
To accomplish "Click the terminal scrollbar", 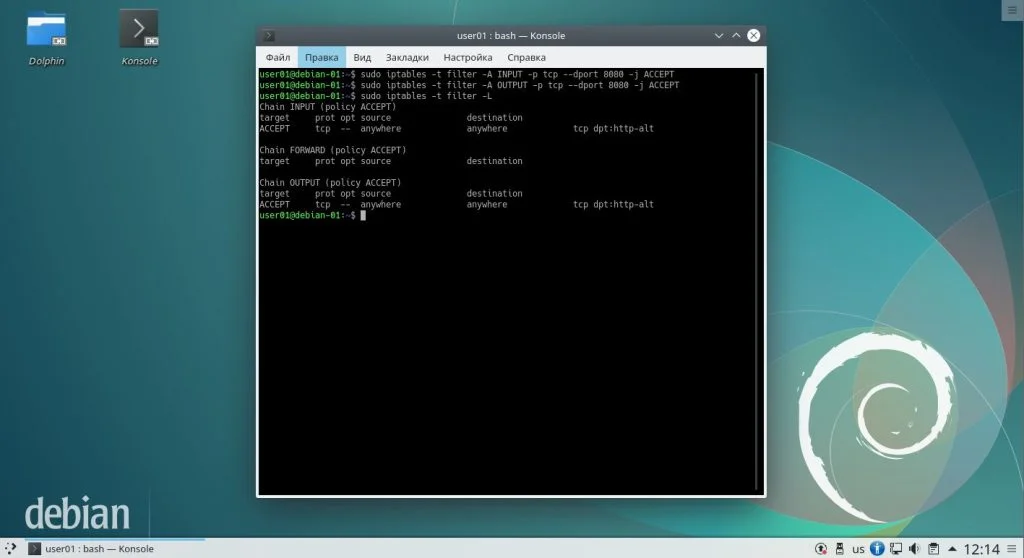I will [x=757, y=281].
